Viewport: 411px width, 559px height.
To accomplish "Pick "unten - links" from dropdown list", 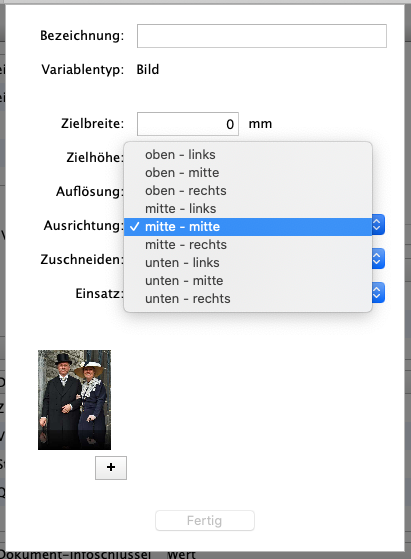I will 248,263.
